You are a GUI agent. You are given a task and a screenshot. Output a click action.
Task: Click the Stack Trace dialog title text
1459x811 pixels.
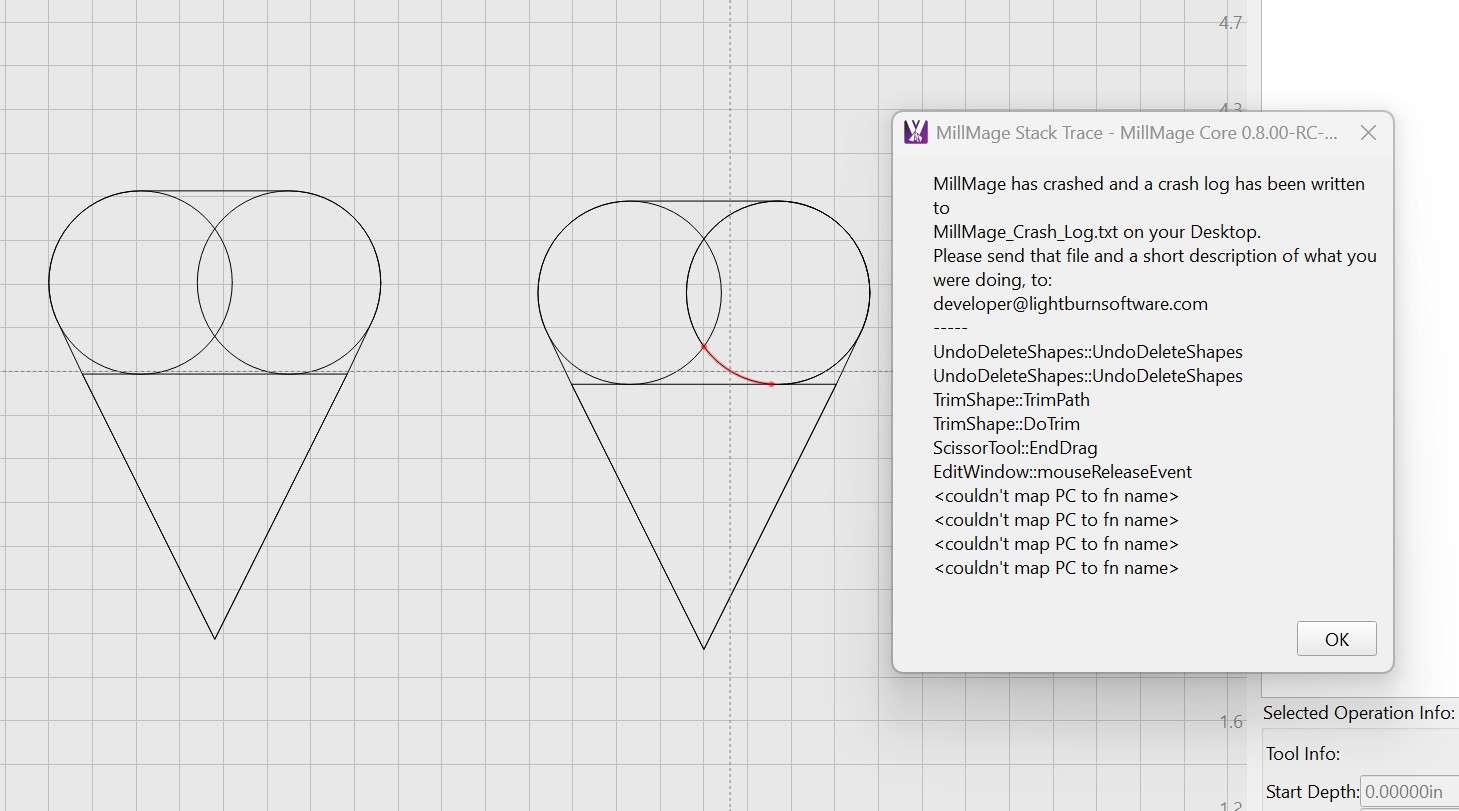click(1136, 133)
